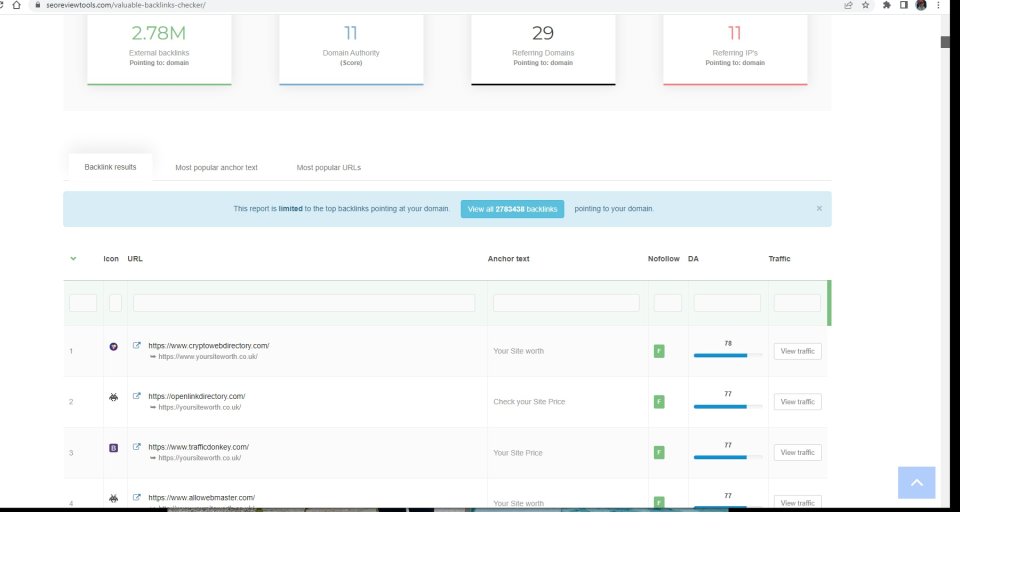The width and height of the screenshot is (1024, 576).
Task: Switch to Backlink results tab
Action: tap(110, 167)
